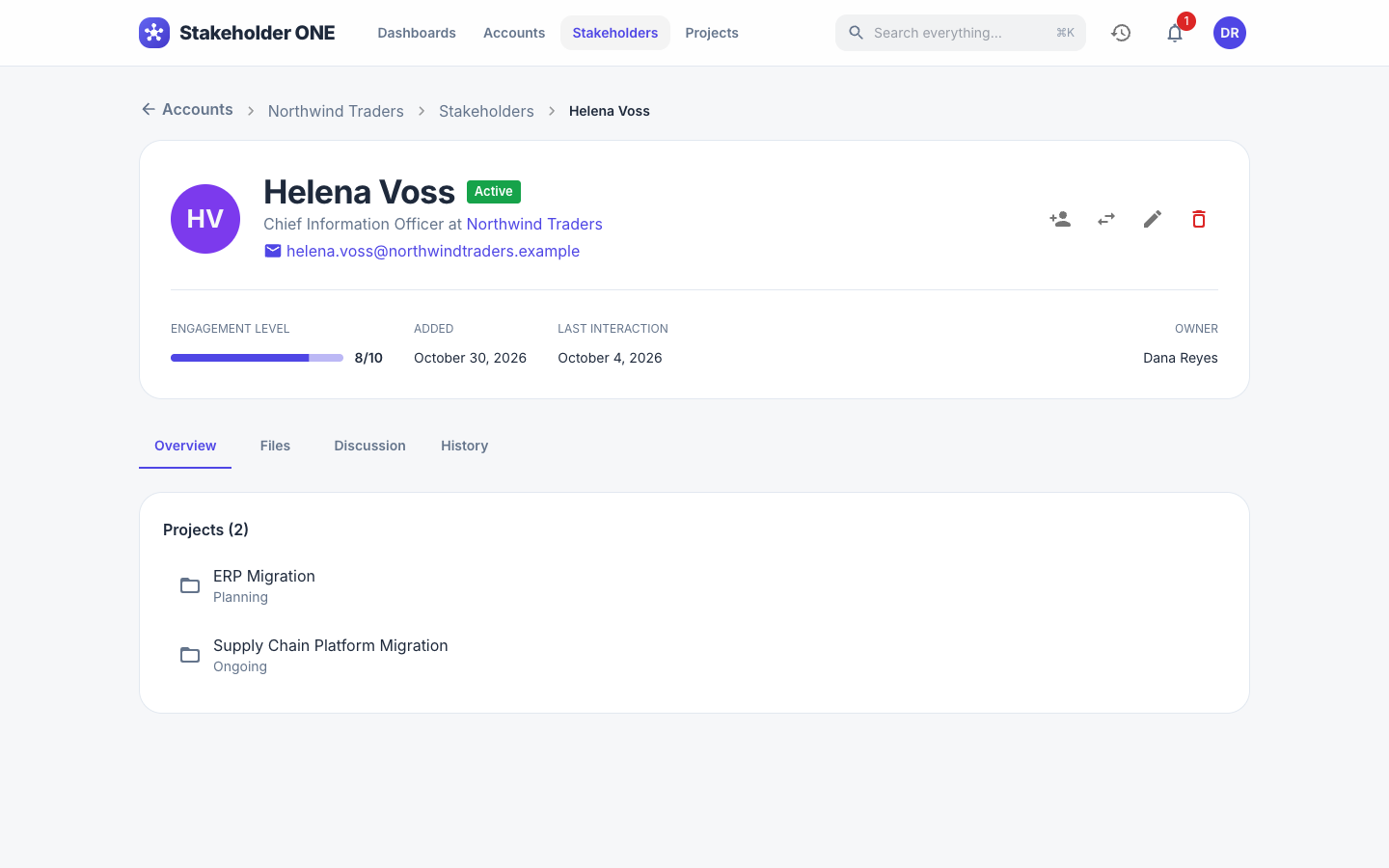Open the Northwind Traders breadcrumb
1389x868 pixels.
click(x=336, y=111)
